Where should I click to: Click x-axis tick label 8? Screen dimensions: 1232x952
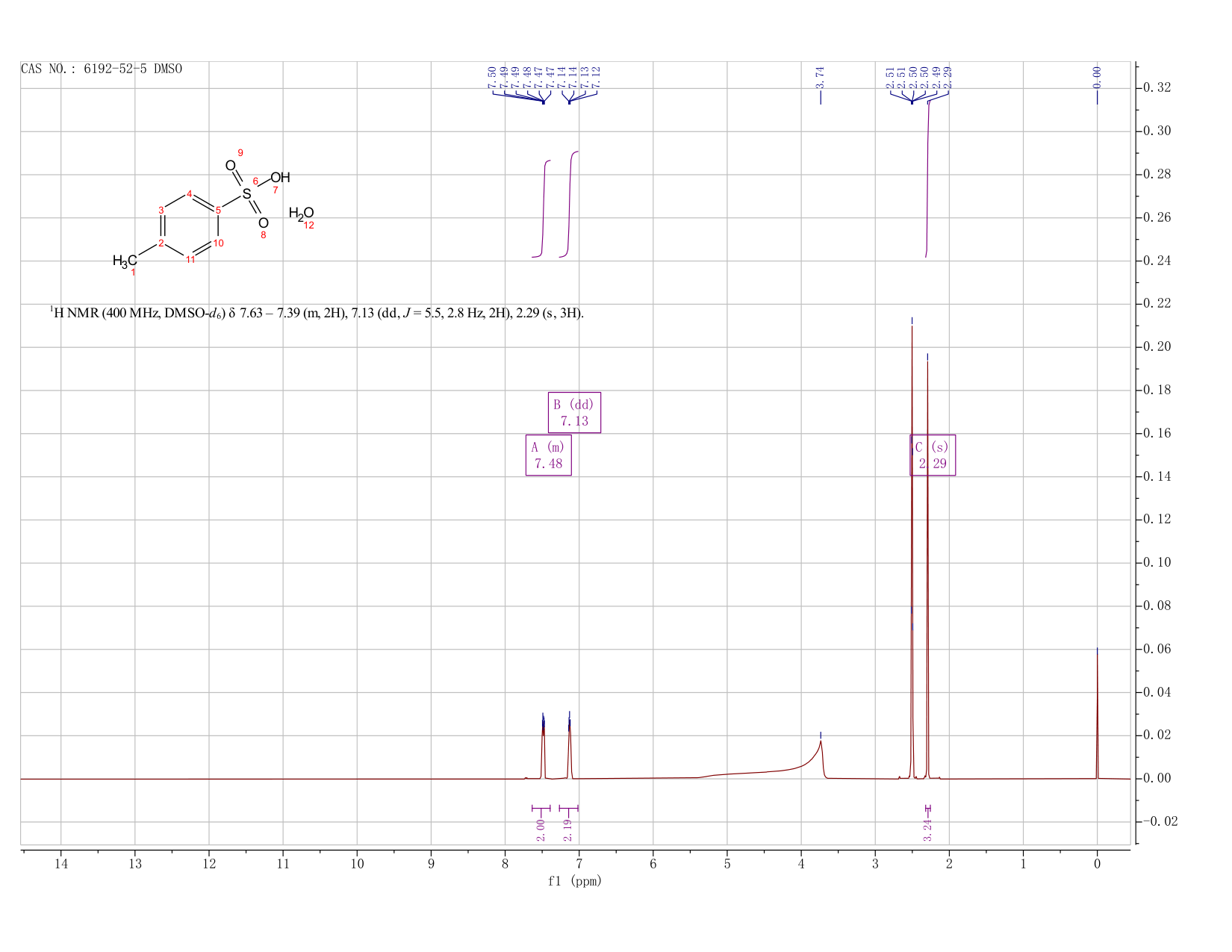(x=505, y=863)
